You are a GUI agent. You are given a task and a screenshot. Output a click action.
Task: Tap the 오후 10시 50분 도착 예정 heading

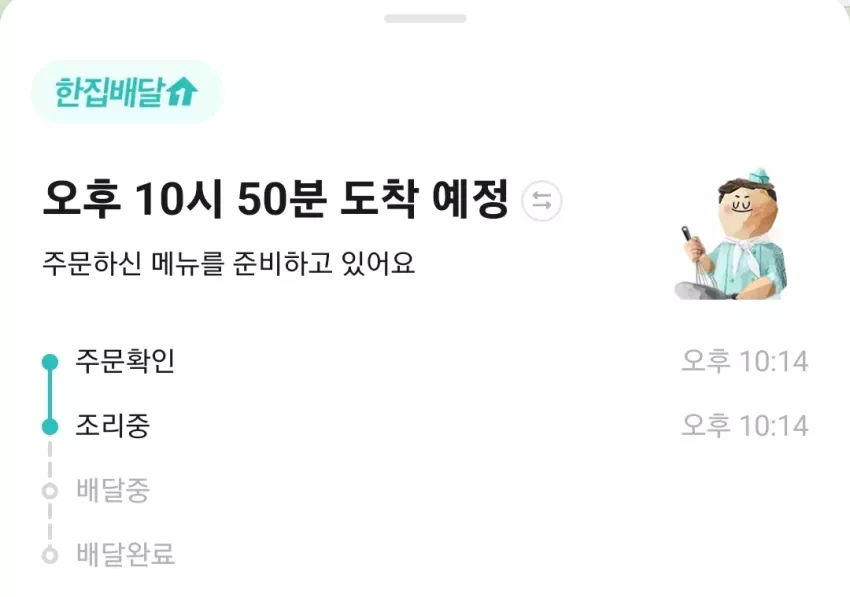[x=276, y=198]
